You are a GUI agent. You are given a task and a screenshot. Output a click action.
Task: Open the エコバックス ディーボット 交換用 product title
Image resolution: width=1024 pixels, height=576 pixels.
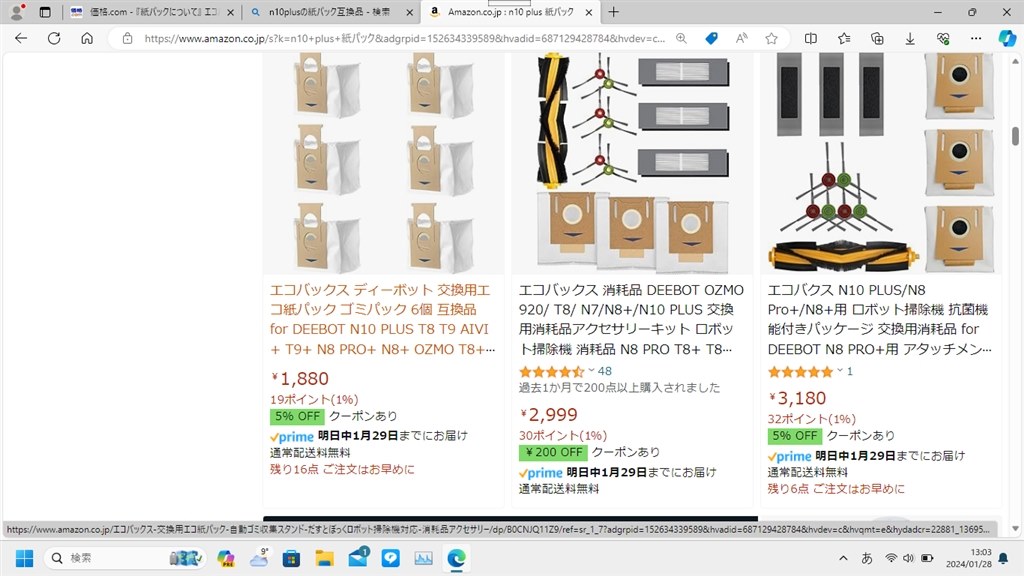[382, 319]
